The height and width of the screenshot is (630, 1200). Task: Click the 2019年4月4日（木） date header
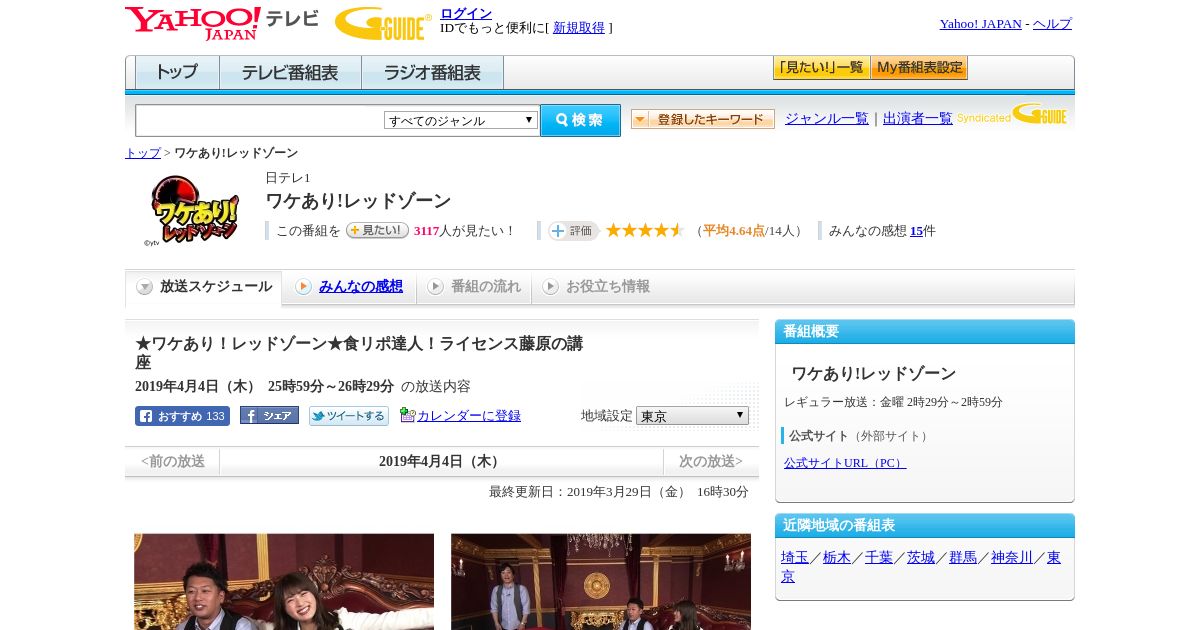[x=441, y=462]
